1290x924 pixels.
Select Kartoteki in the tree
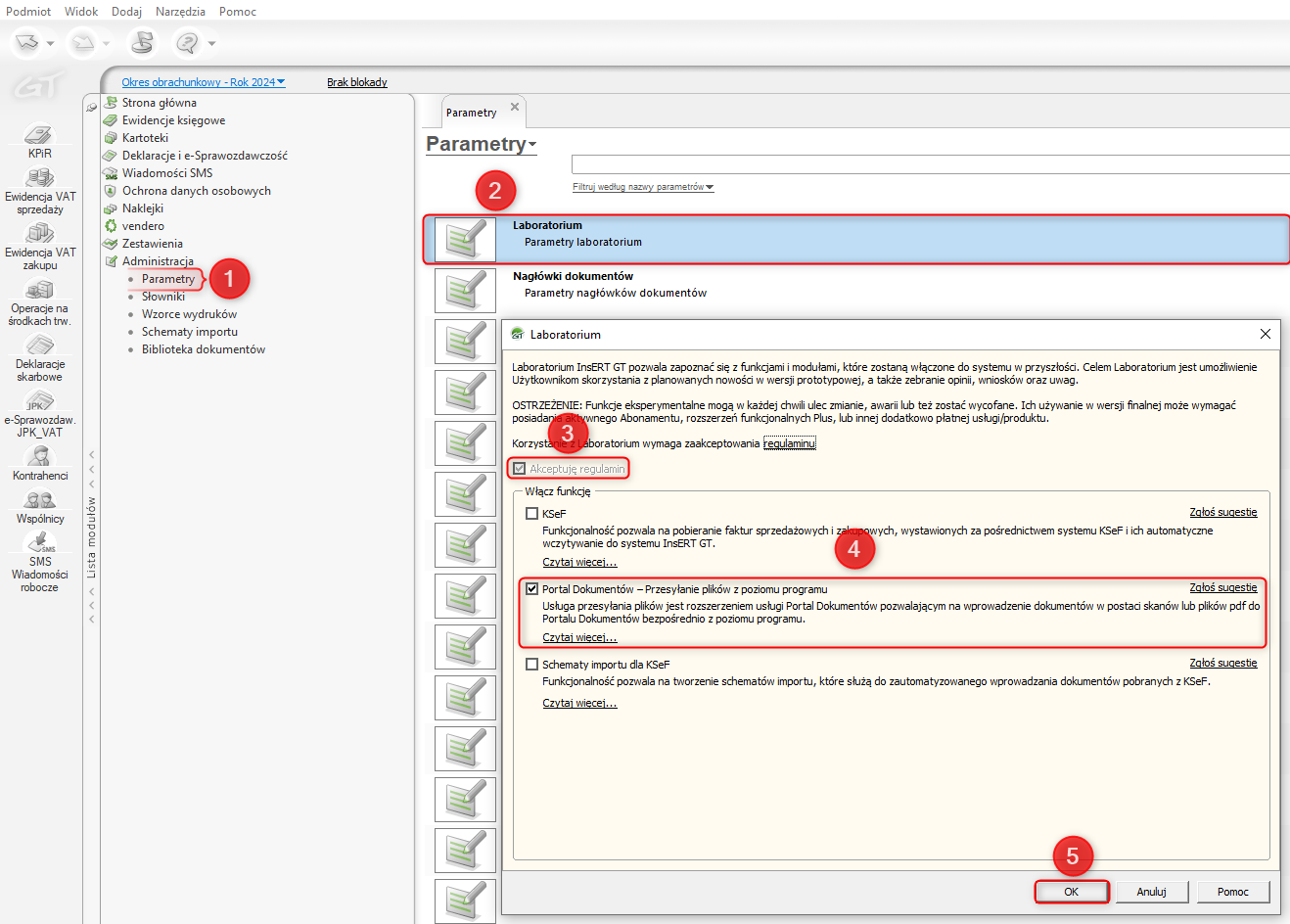[x=145, y=138]
